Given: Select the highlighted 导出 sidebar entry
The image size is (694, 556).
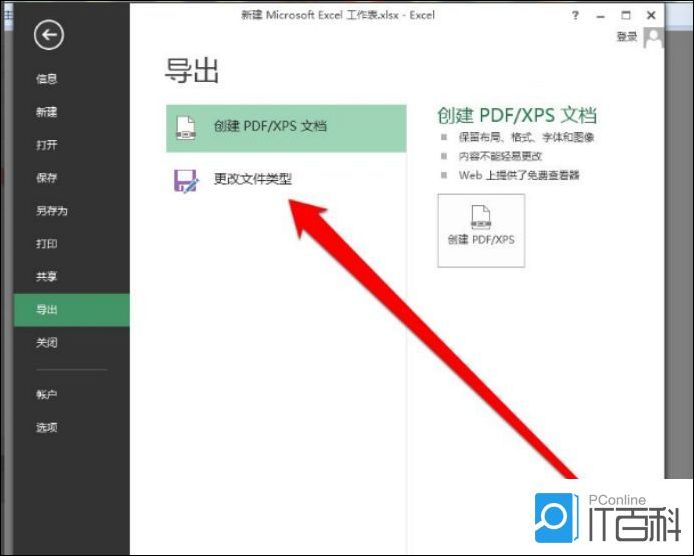Looking at the screenshot, I should click(x=72, y=310).
